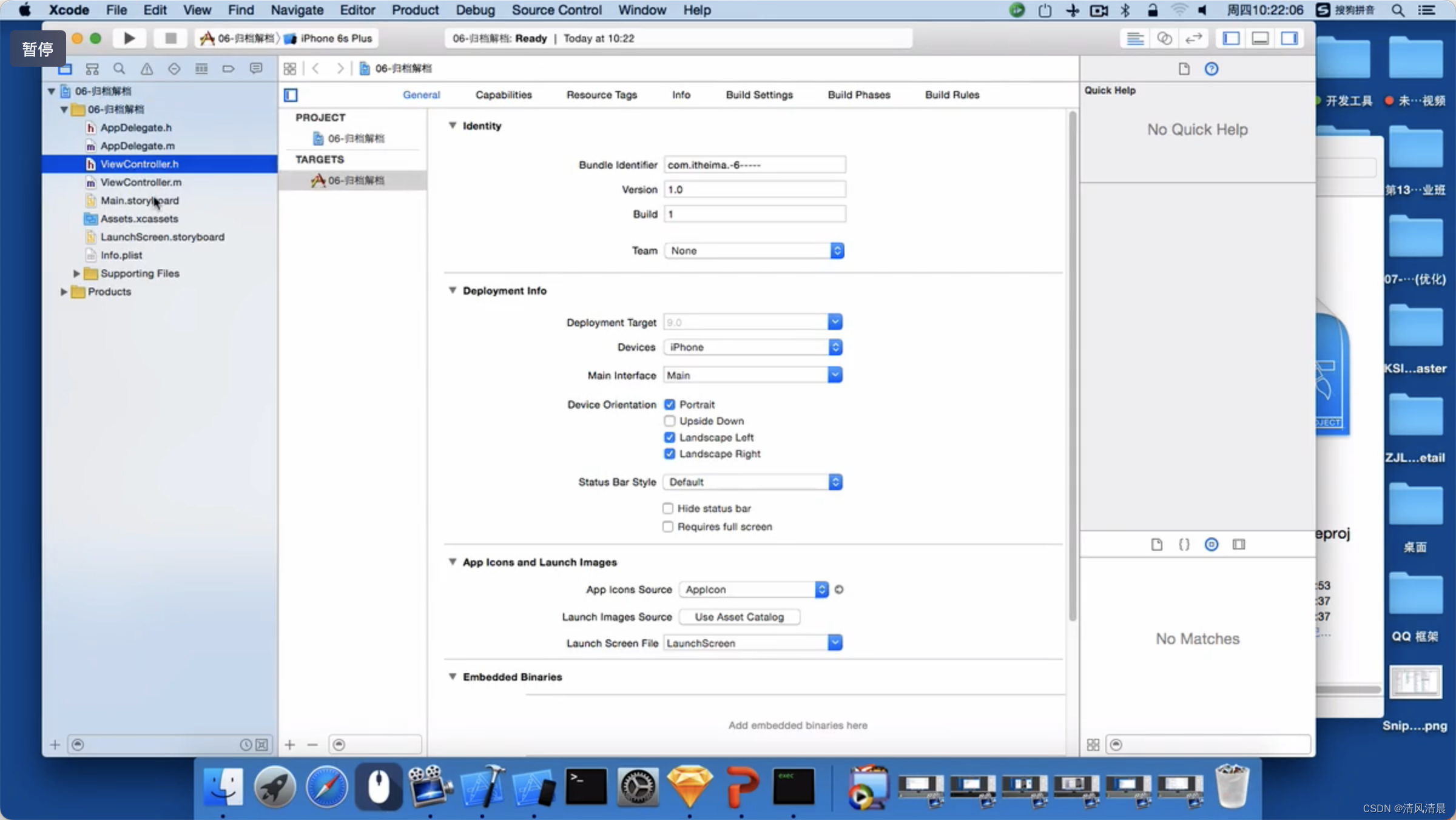Image resolution: width=1456 pixels, height=820 pixels.
Task: Hide the Utilities pane
Action: click(x=1289, y=38)
